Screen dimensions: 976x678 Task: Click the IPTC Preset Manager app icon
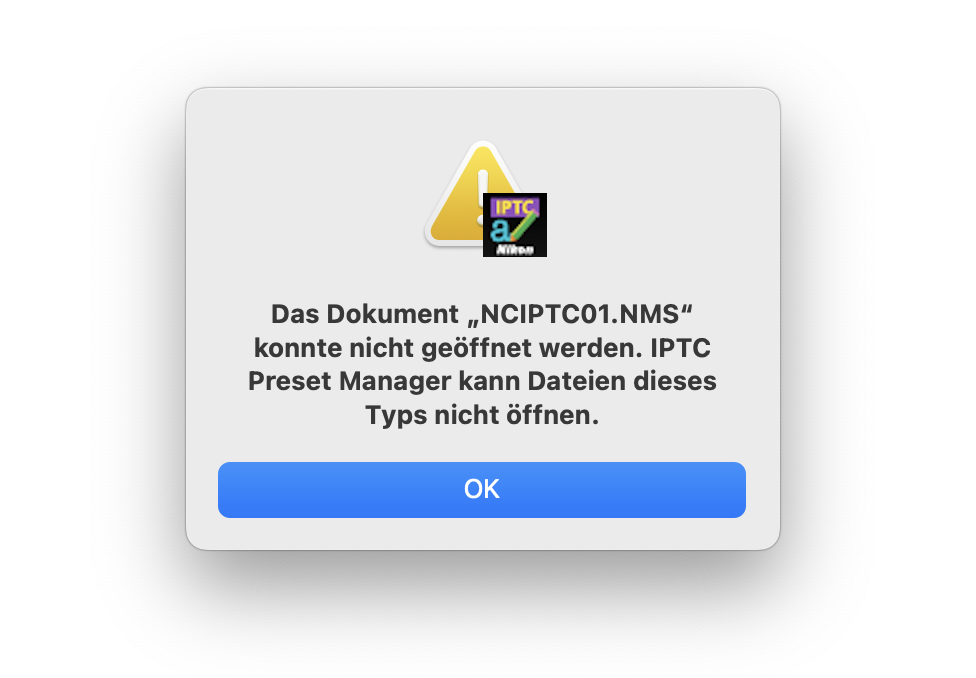point(515,225)
